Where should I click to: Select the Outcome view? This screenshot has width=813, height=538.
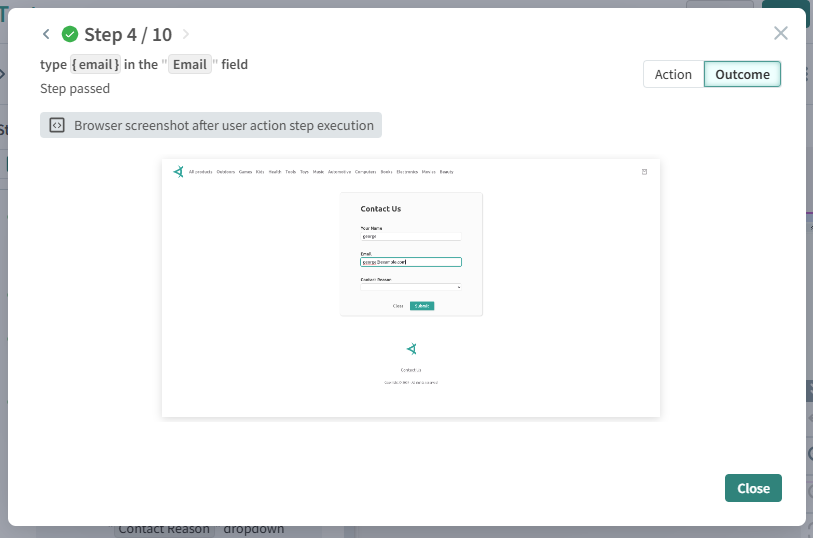tap(742, 74)
